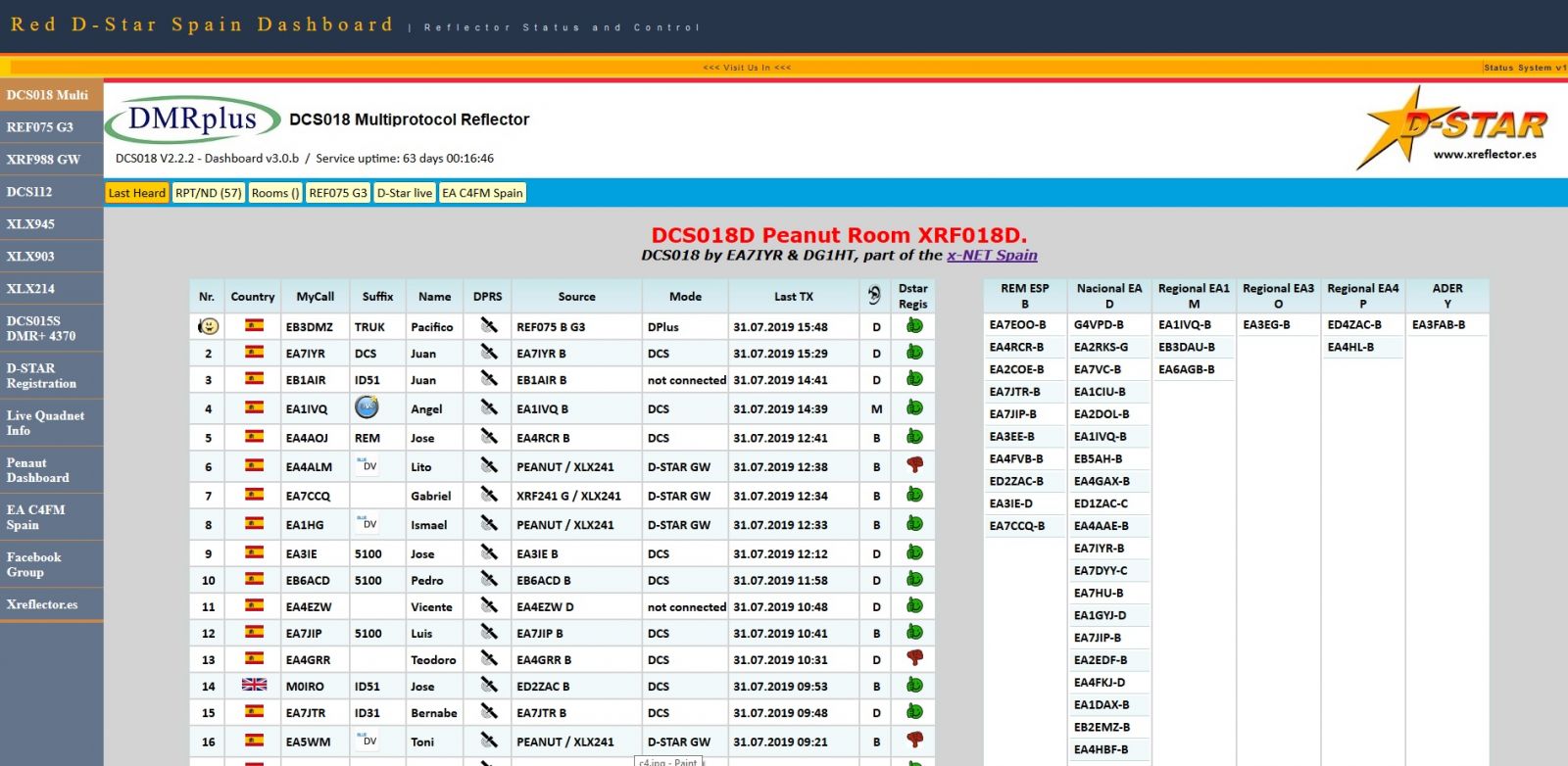Click the Spain flag in EB1AIR row
Screen dimensions: 1568x766
point(254,378)
